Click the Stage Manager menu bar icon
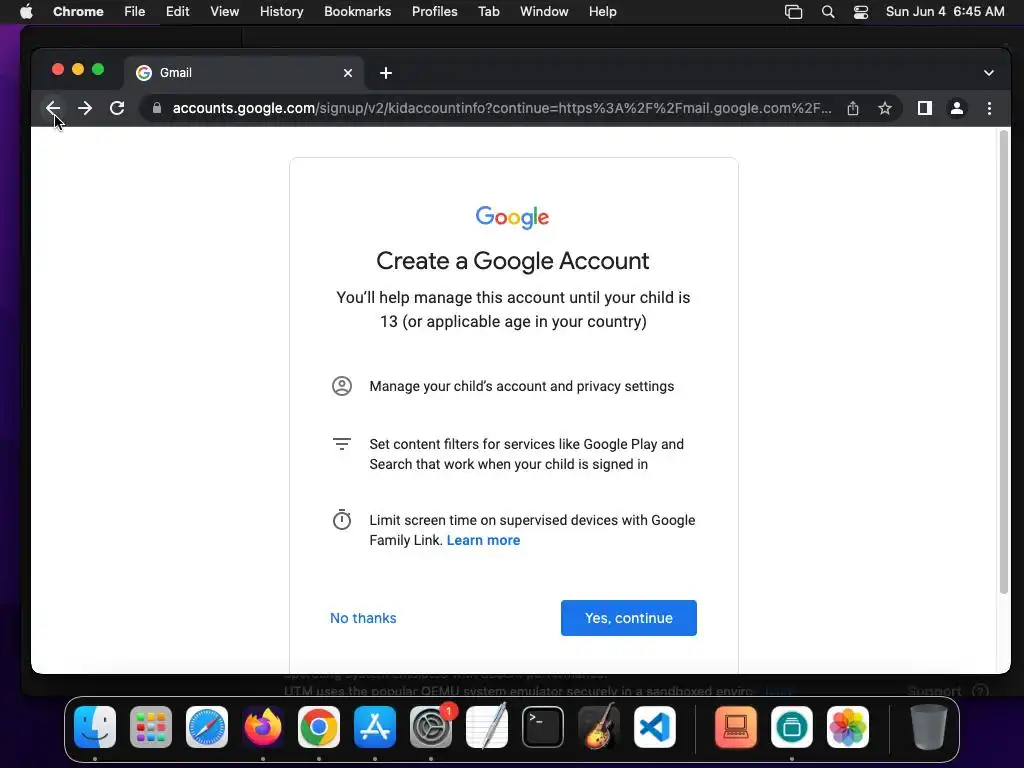The width and height of the screenshot is (1024, 768). [793, 12]
